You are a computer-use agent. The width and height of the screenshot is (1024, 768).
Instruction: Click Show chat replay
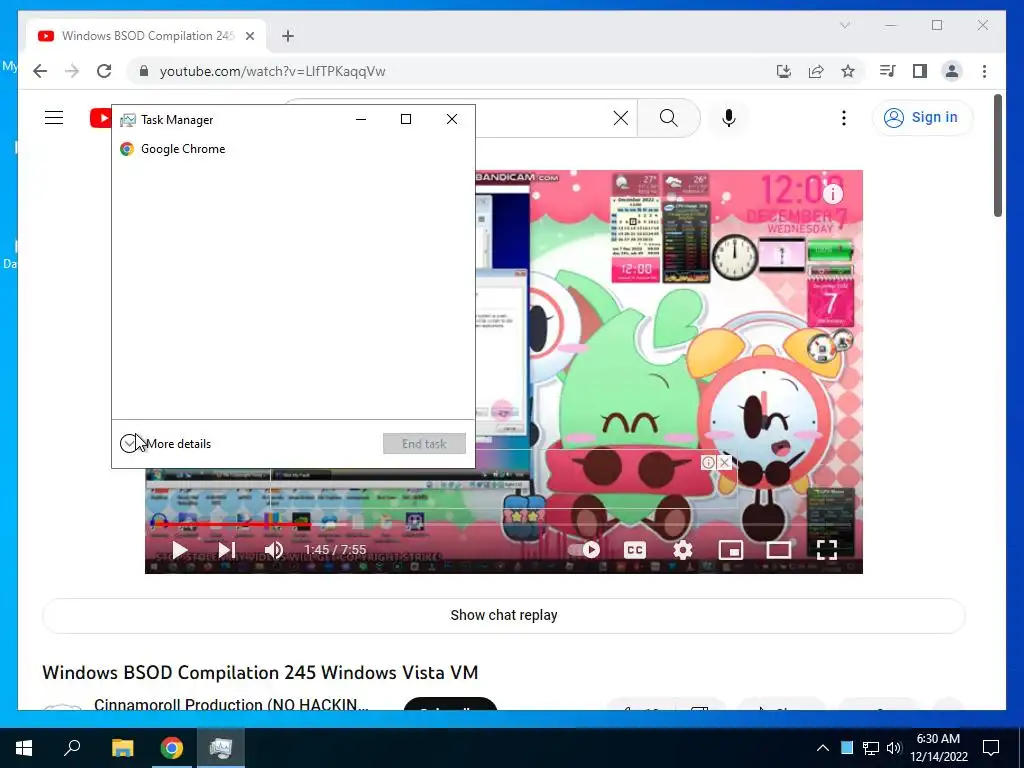(504, 615)
